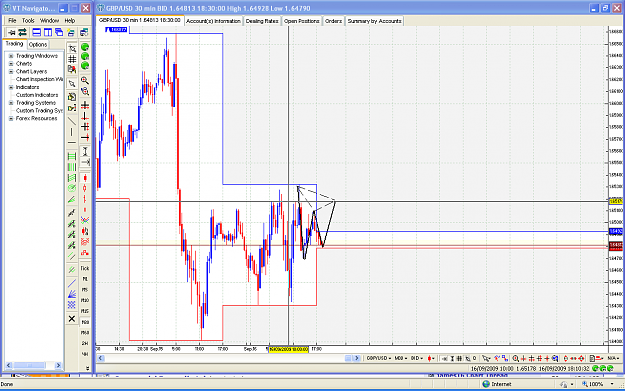
Task: Select the Trading tab in Navigator
Action: click(x=14, y=44)
